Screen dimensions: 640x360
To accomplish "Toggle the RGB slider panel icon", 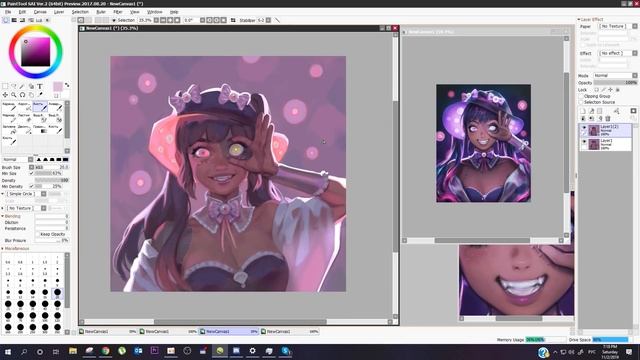I will tap(14, 20).
